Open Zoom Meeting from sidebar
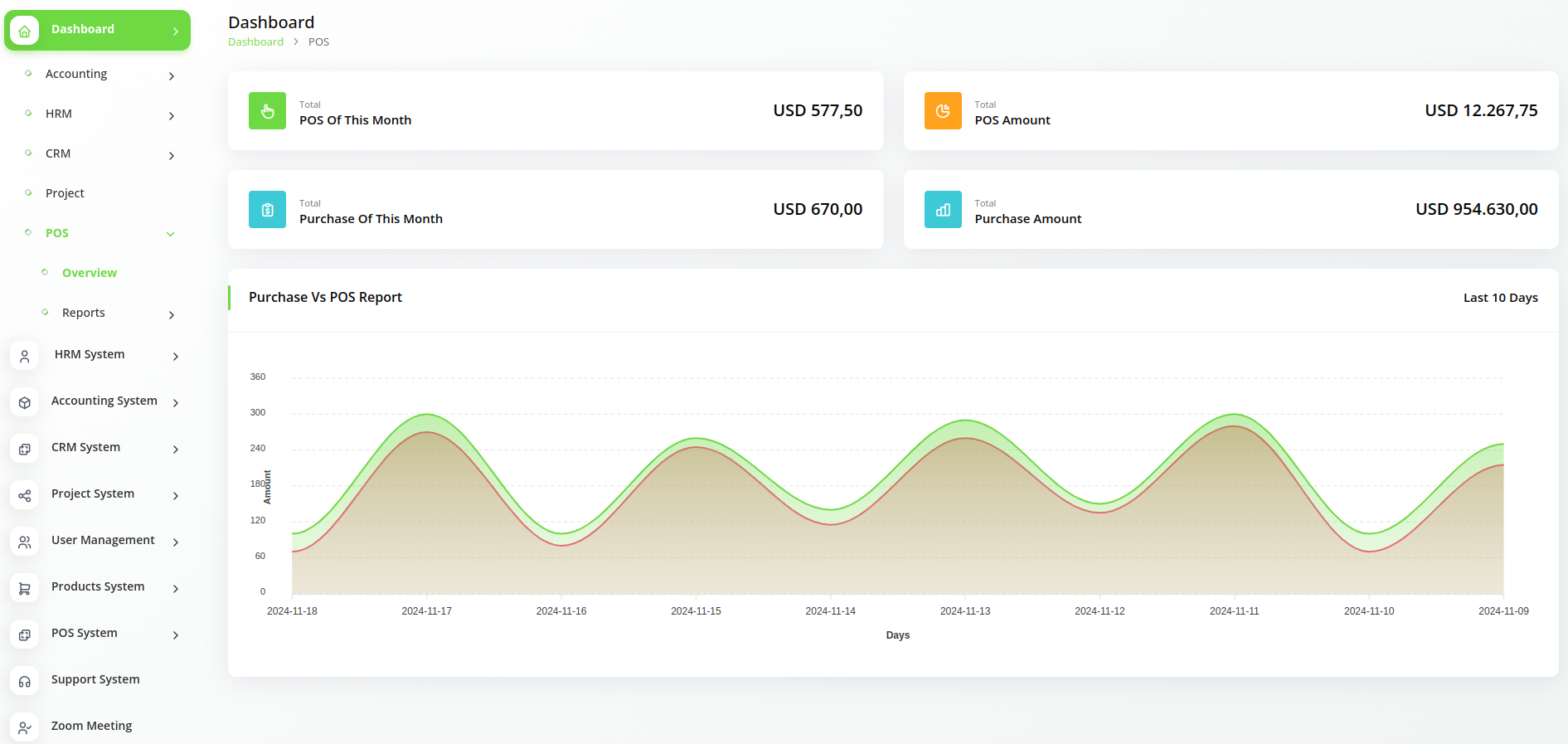This screenshot has width=1568, height=744. (x=91, y=726)
